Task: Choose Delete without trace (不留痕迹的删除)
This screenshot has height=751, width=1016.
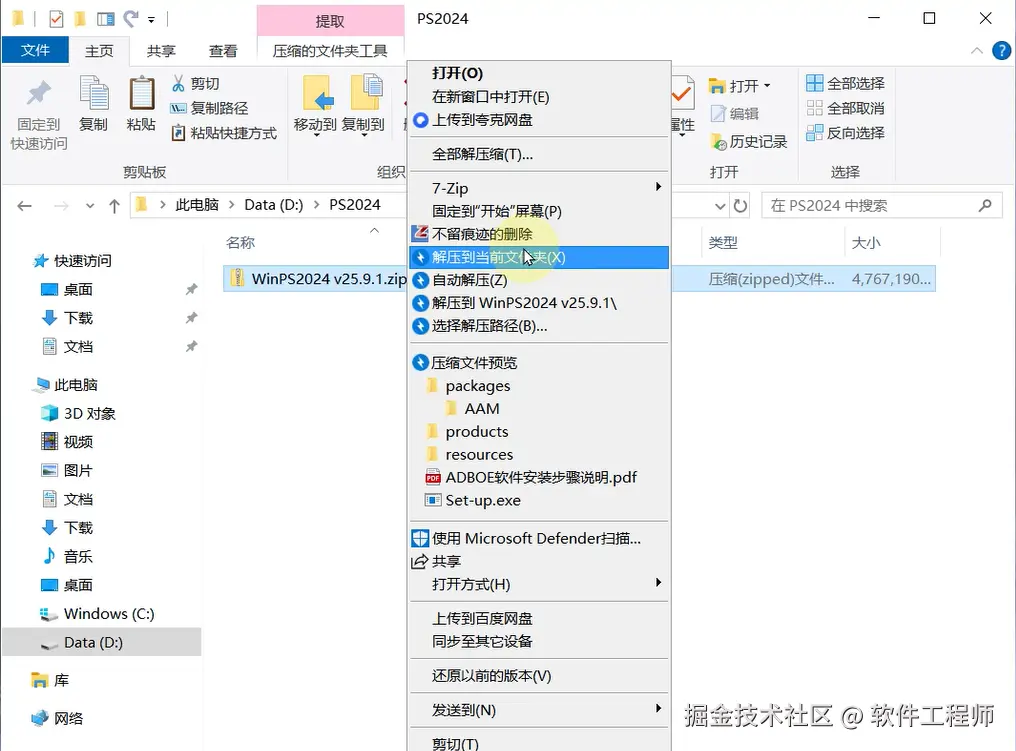Action: (x=539, y=234)
